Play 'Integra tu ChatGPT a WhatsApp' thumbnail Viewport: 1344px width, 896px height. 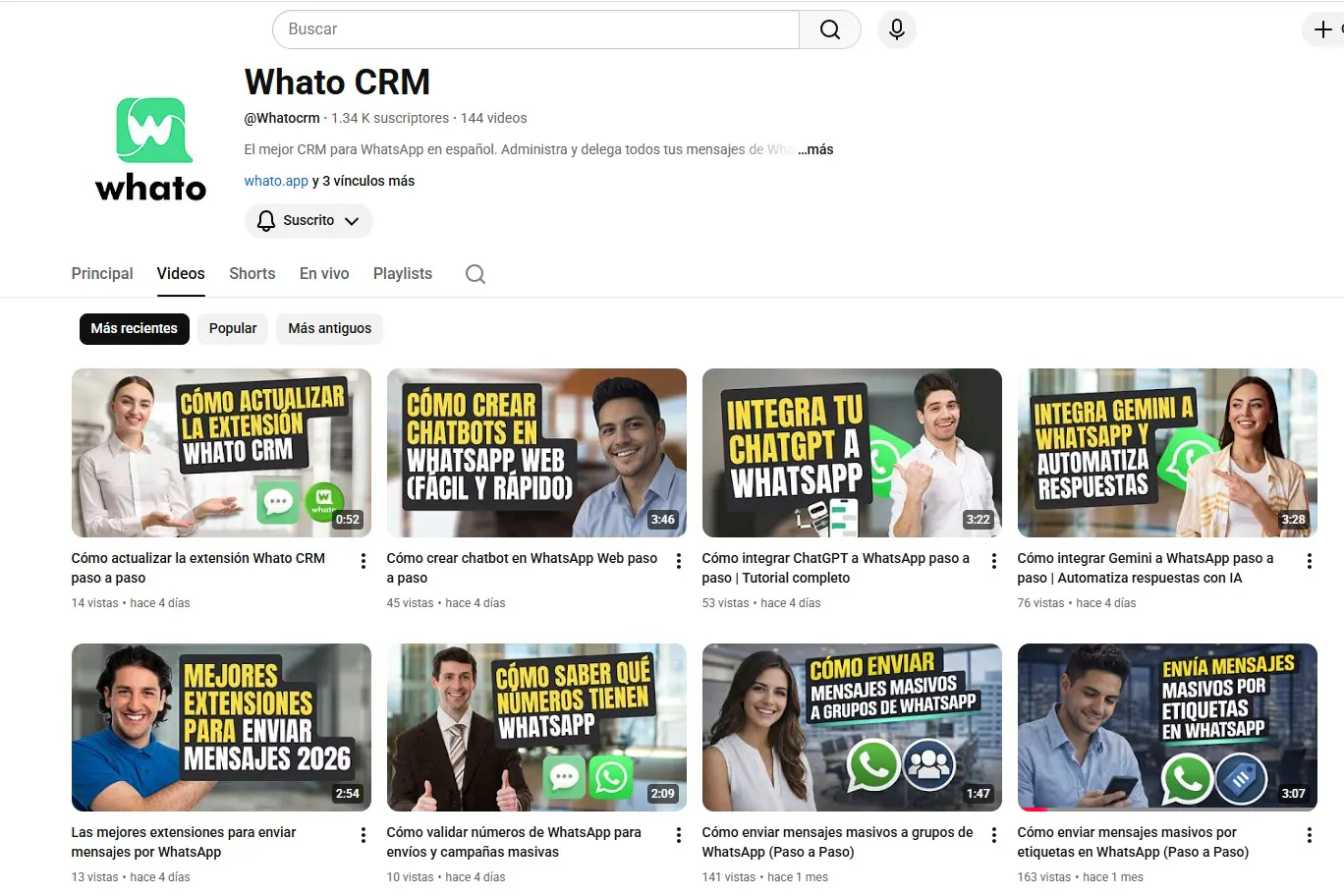[852, 453]
